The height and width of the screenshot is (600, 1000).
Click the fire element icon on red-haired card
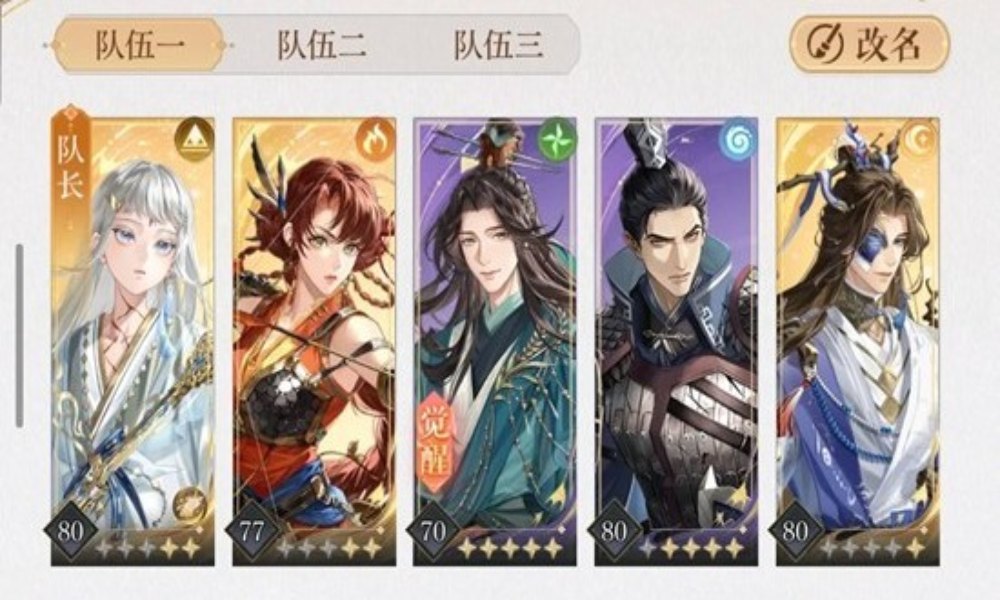374,140
